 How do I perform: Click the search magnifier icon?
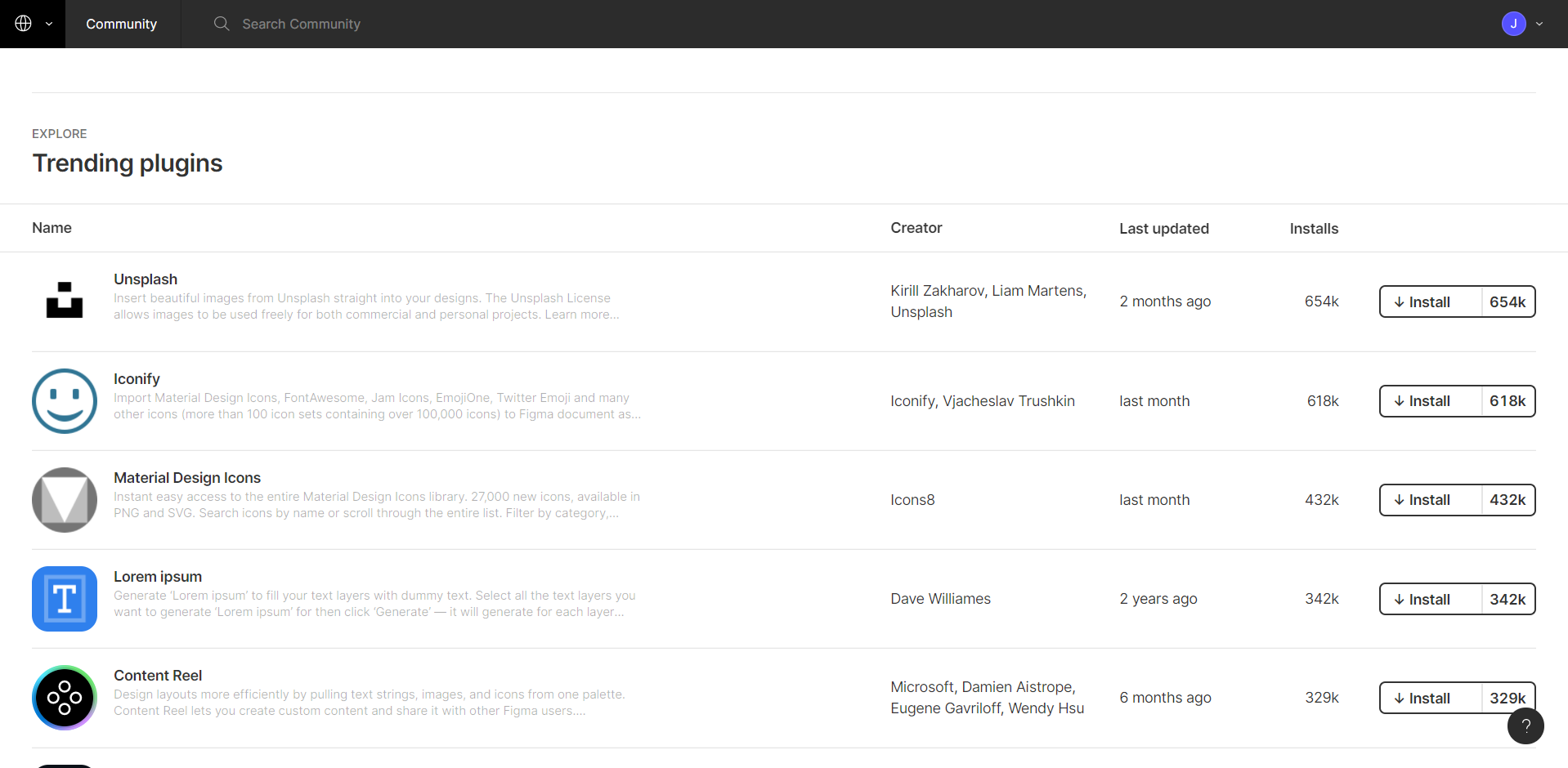point(222,24)
